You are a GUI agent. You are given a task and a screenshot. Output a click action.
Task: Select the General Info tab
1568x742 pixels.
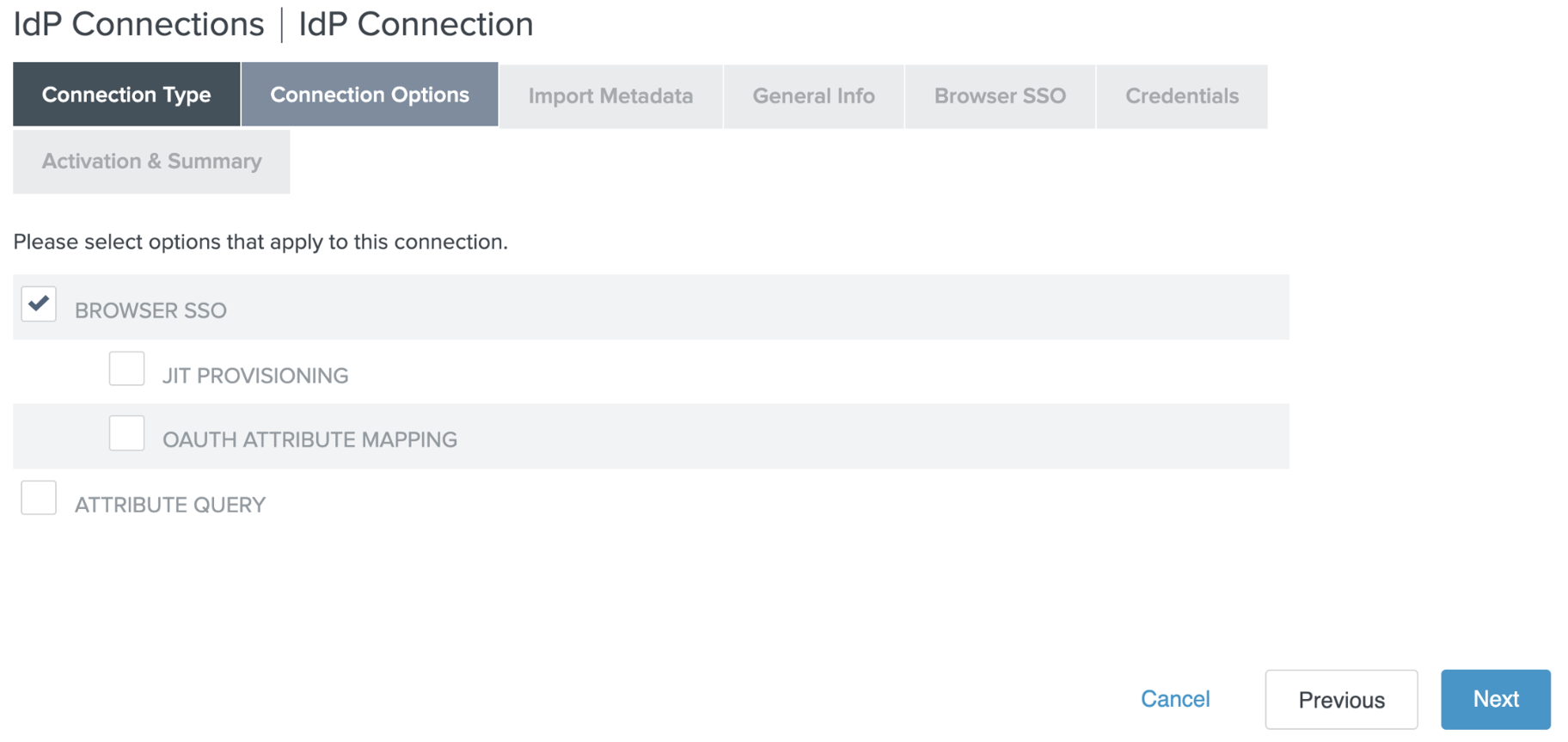click(x=813, y=96)
